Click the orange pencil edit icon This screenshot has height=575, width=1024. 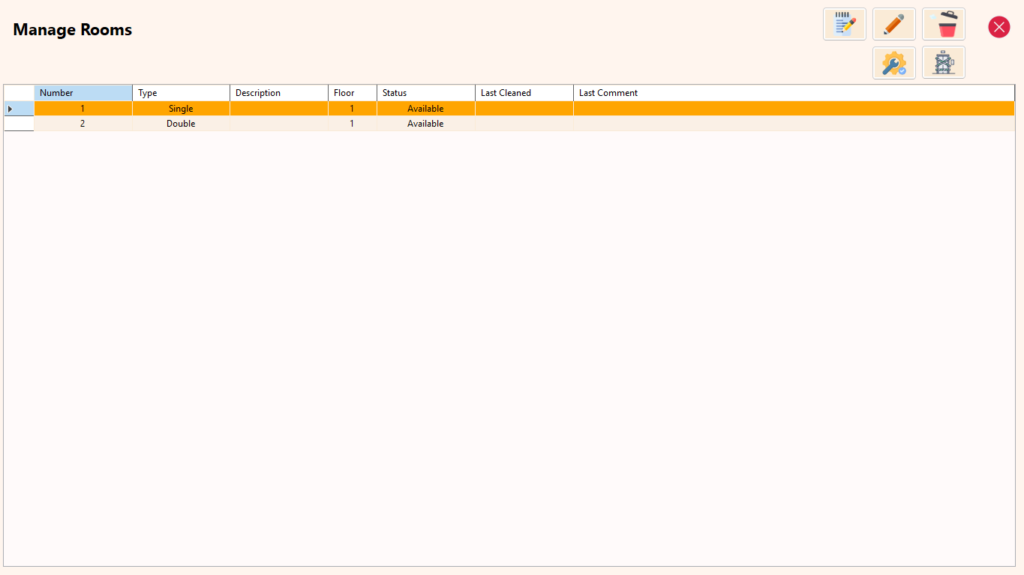coord(894,24)
